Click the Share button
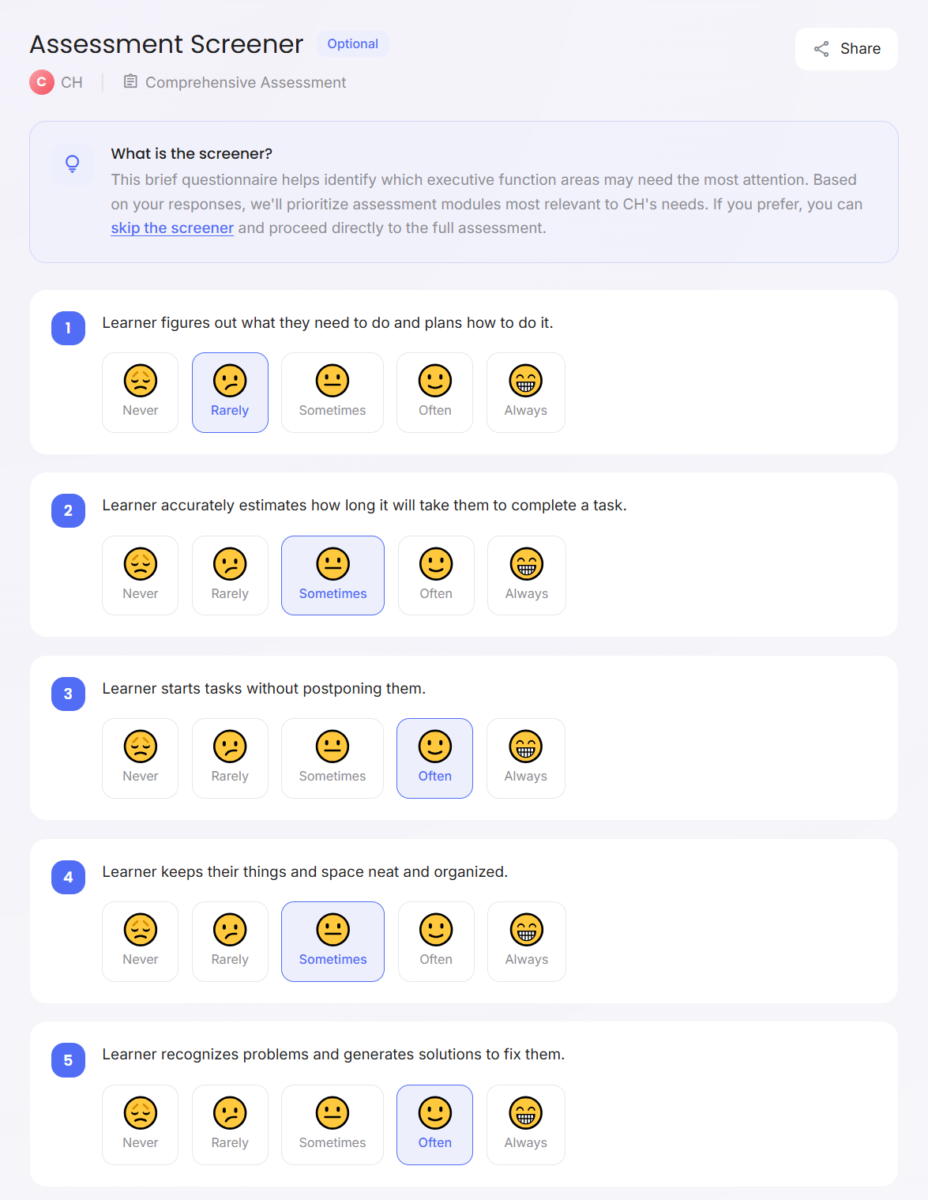This screenshot has width=928, height=1200. [x=846, y=49]
